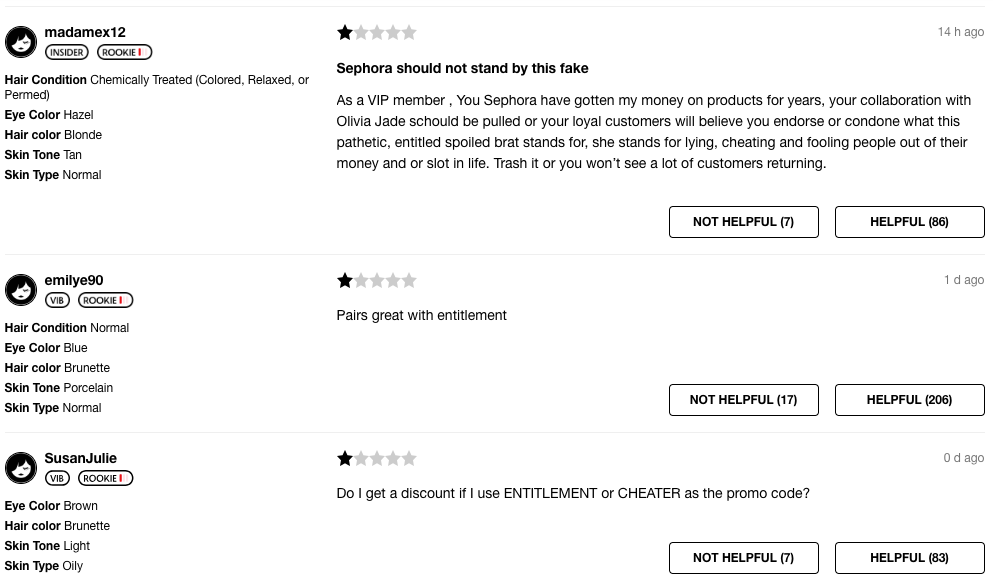This screenshot has width=993, height=586.
Task: Click emilye90's ROOKIE badge
Action: click(105, 300)
